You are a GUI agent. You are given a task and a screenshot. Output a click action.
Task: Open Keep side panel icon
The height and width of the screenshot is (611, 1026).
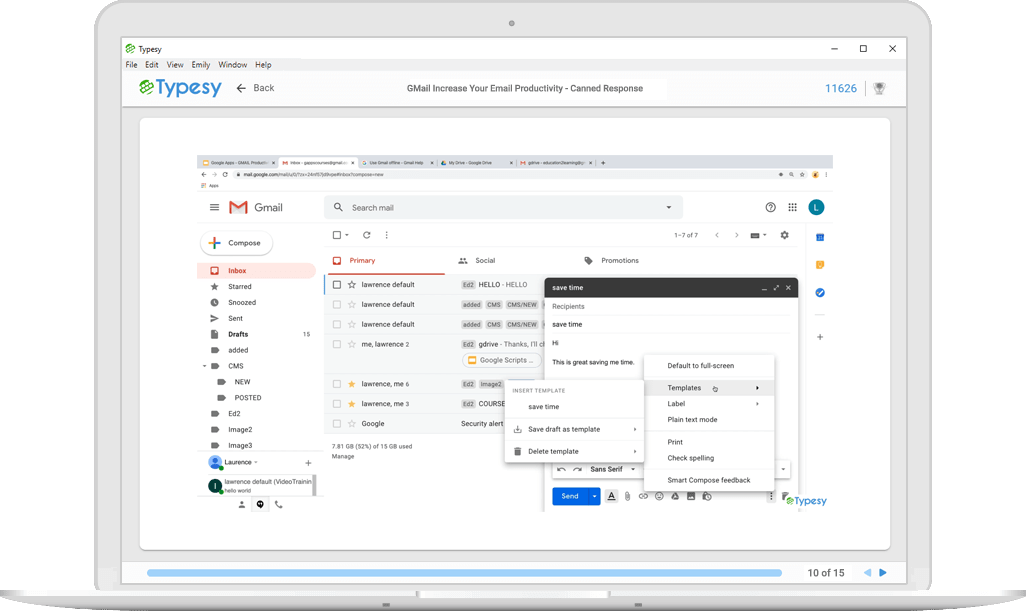820,265
